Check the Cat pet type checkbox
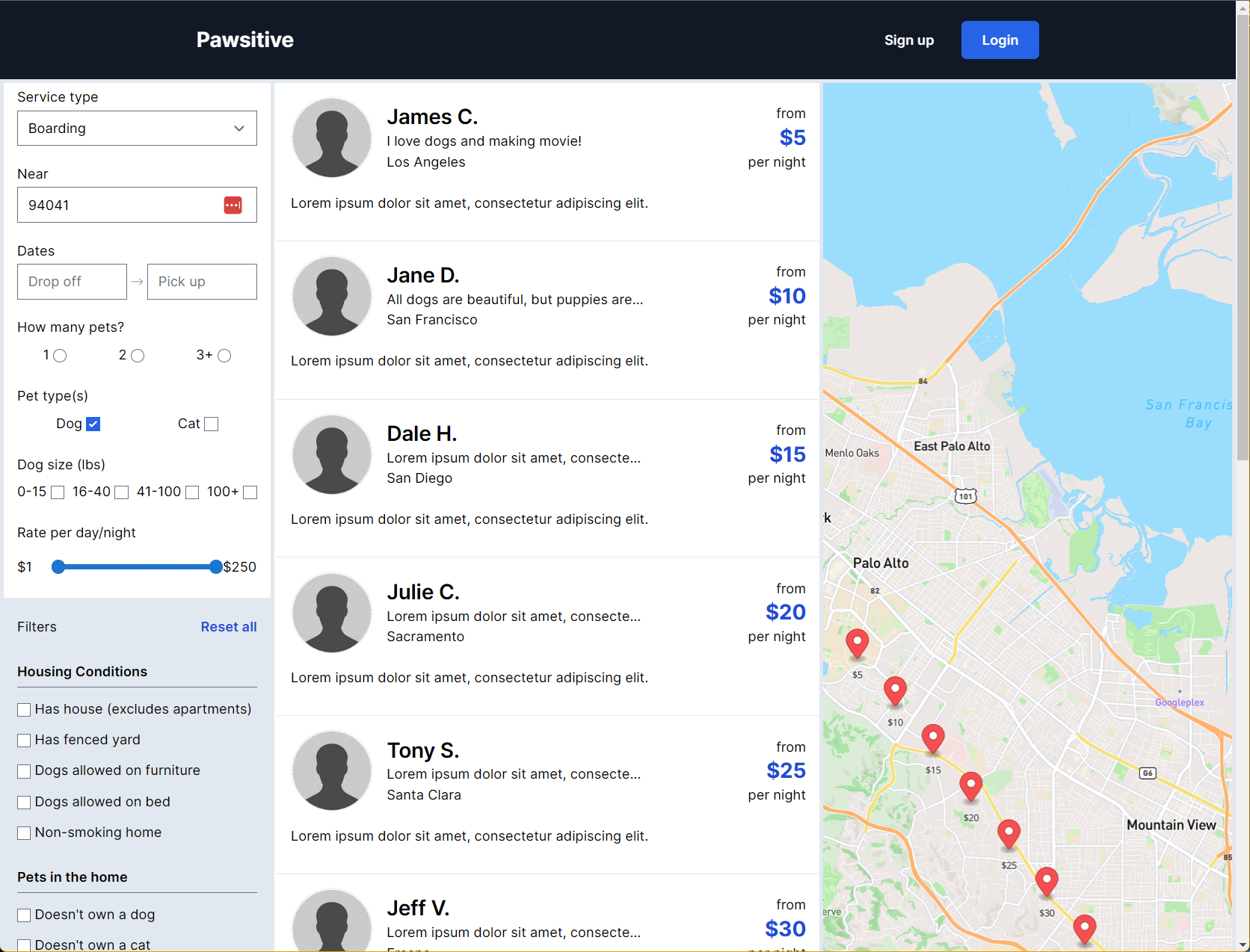Image resolution: width=1250 pixels, height=952 pixels. (x=212, y=424)
